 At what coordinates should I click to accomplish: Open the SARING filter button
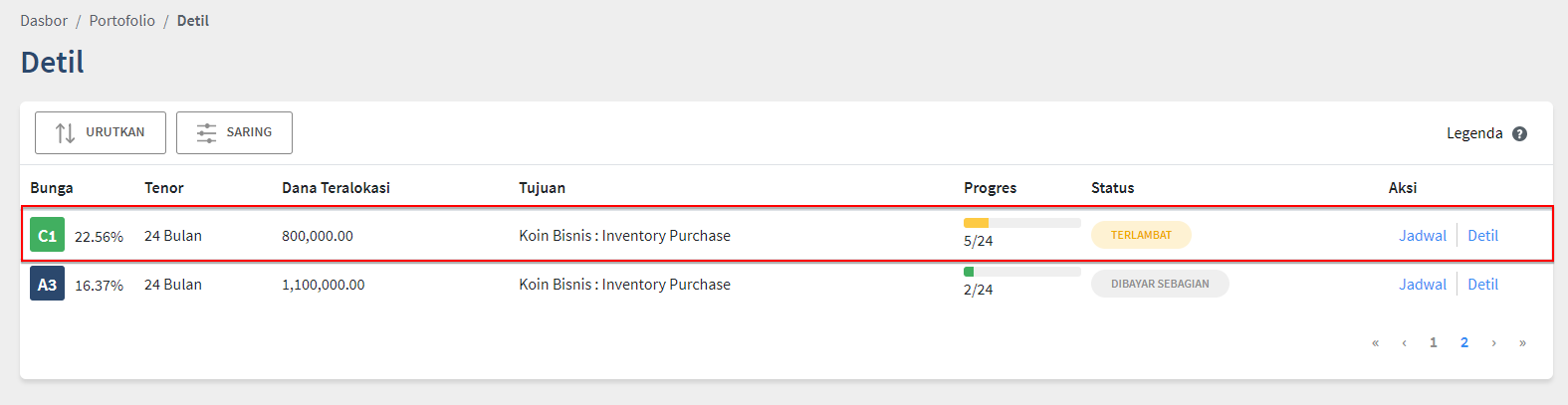pos(234,133)
